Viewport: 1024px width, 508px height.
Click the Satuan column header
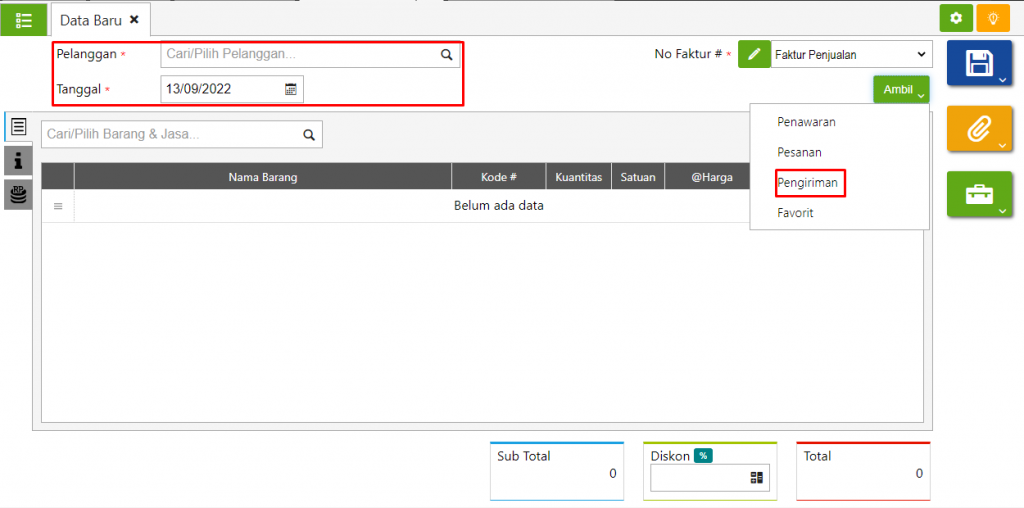[638, 177]
